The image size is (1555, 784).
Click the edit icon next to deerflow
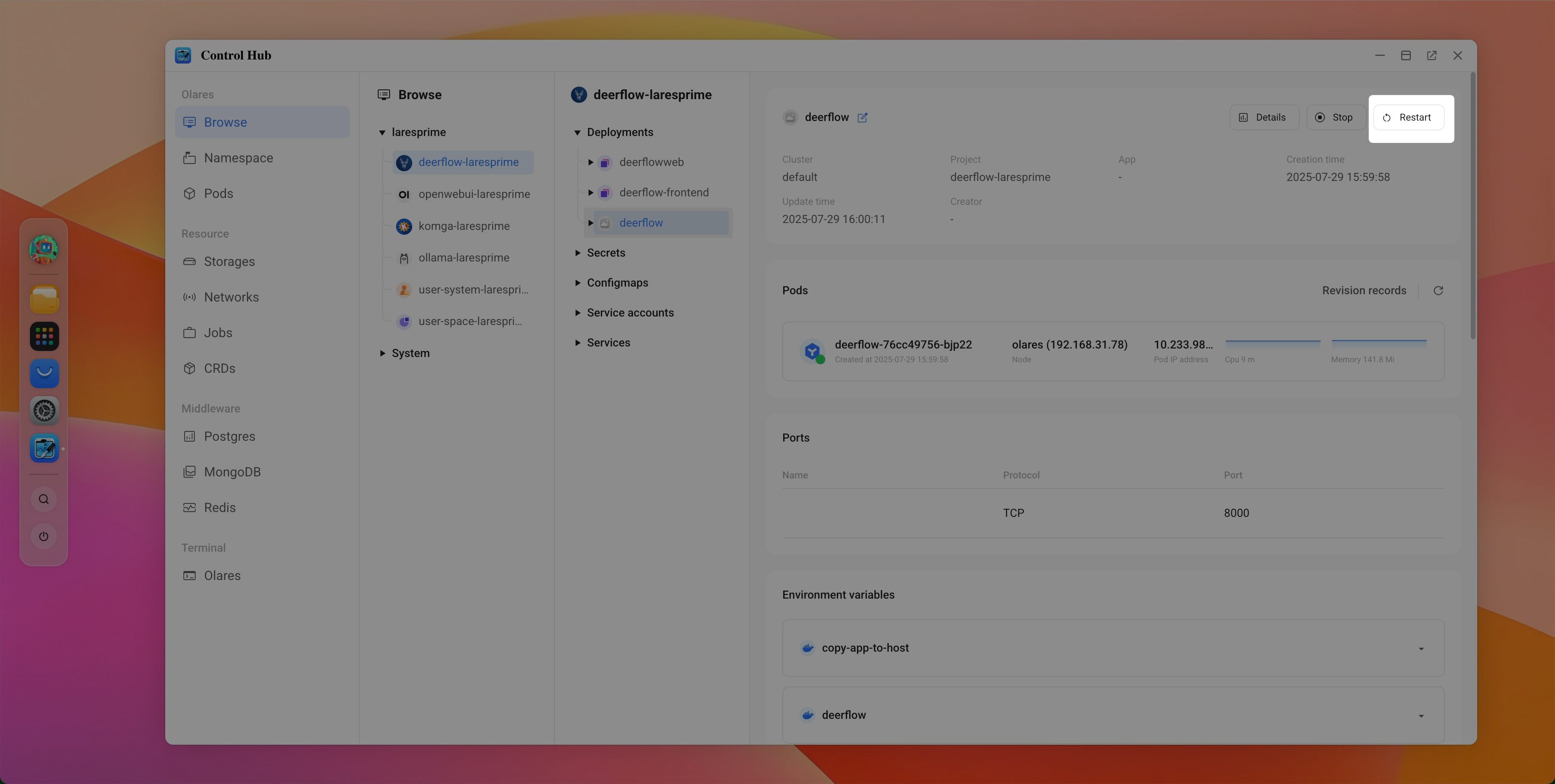[x=863, y=118]
